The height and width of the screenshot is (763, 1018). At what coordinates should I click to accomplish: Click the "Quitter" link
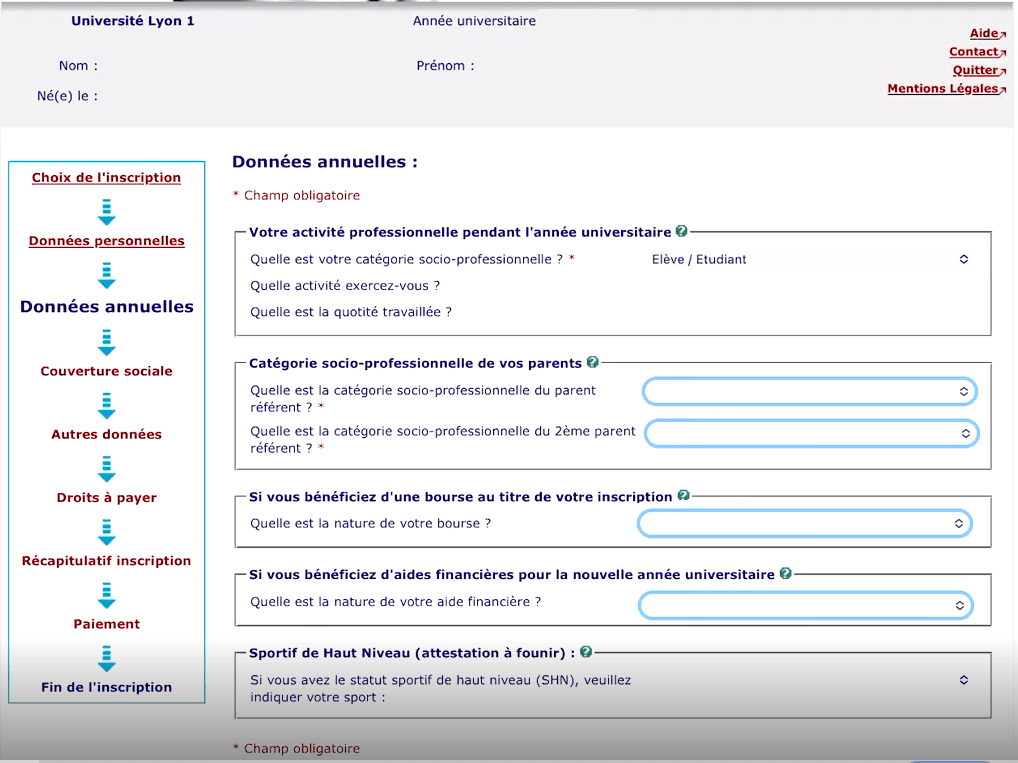975,69
